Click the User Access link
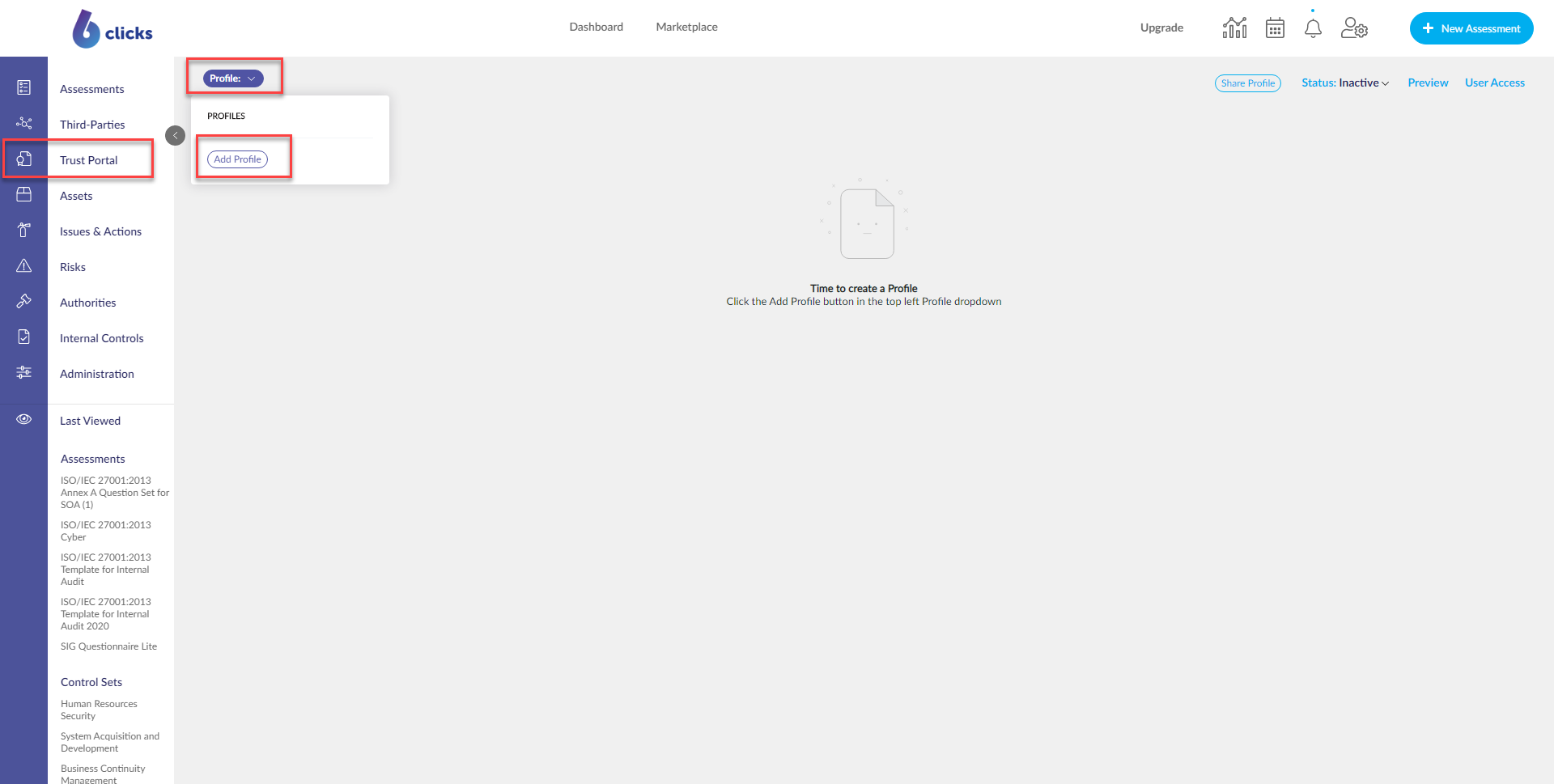Screen dimensions: 1554x784 tap(1494, 83)
